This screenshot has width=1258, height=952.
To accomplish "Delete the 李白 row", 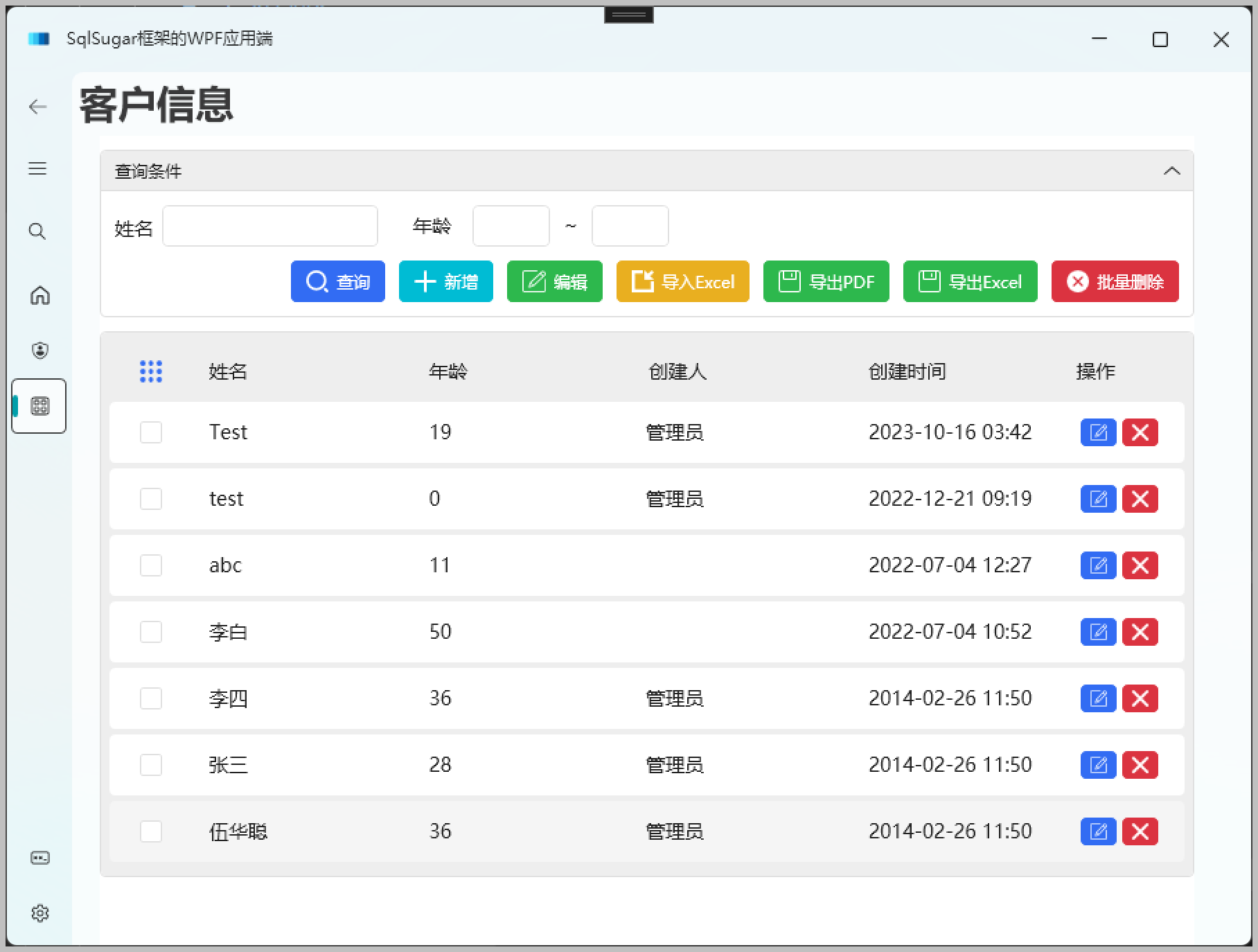I will [1140, 632].
